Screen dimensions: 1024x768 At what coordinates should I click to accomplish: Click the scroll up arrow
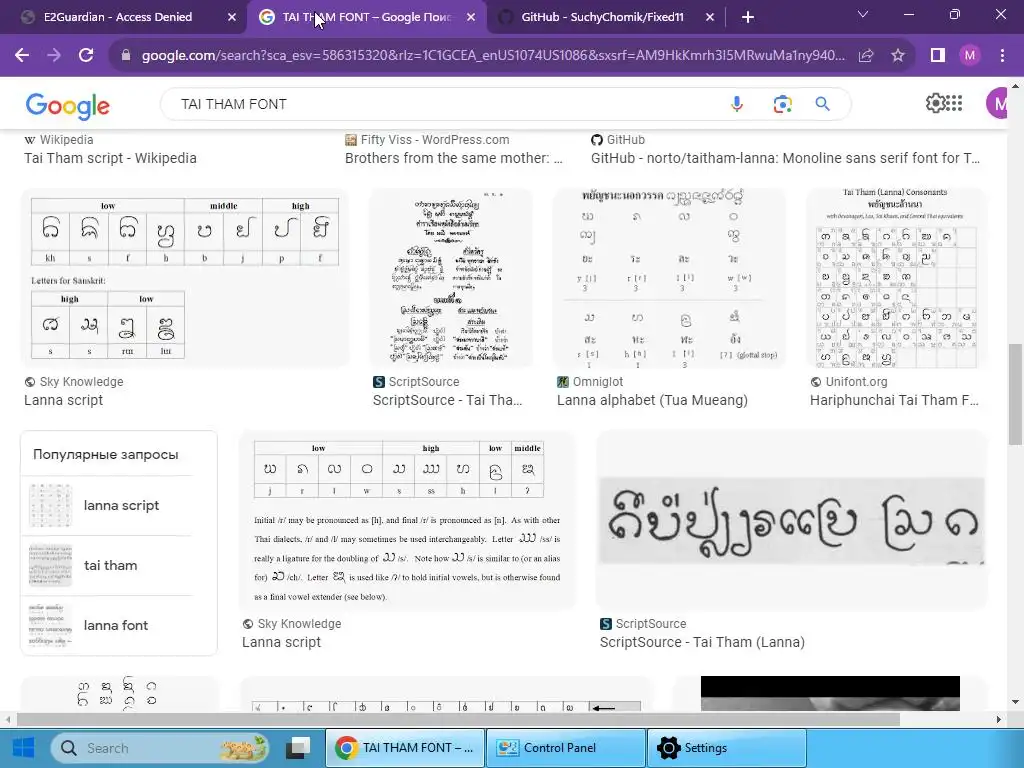pyautogui.click(x=1016, y=86)
